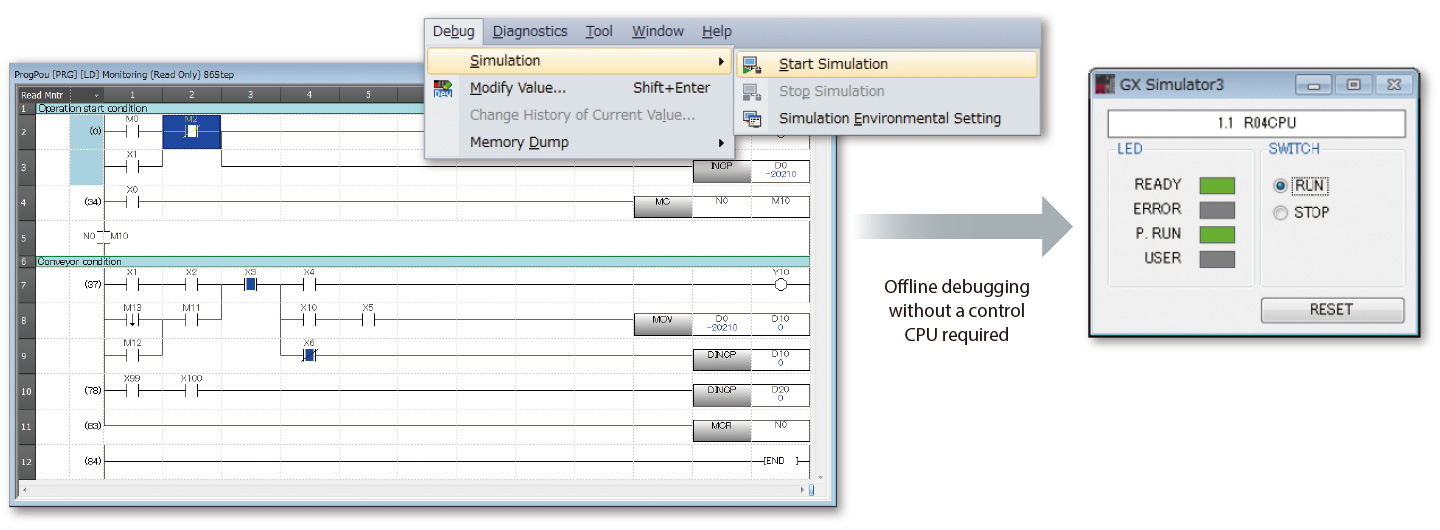Image resolution: width=1440 pixels, height=530 pixels.
Task: Select the highlighted X3 contact
Action: point(250,284)
